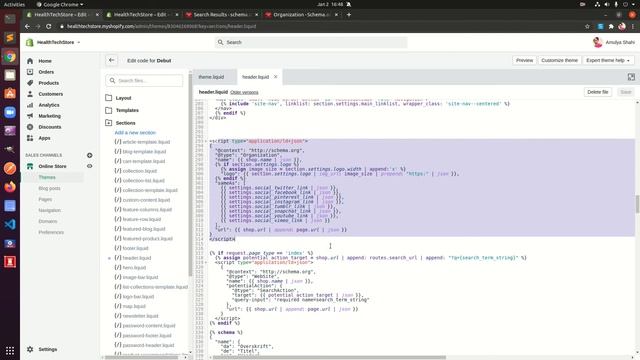Open Home in the Shopify sidebar
The width and height of the screenshot is (640, 360).
45,61
